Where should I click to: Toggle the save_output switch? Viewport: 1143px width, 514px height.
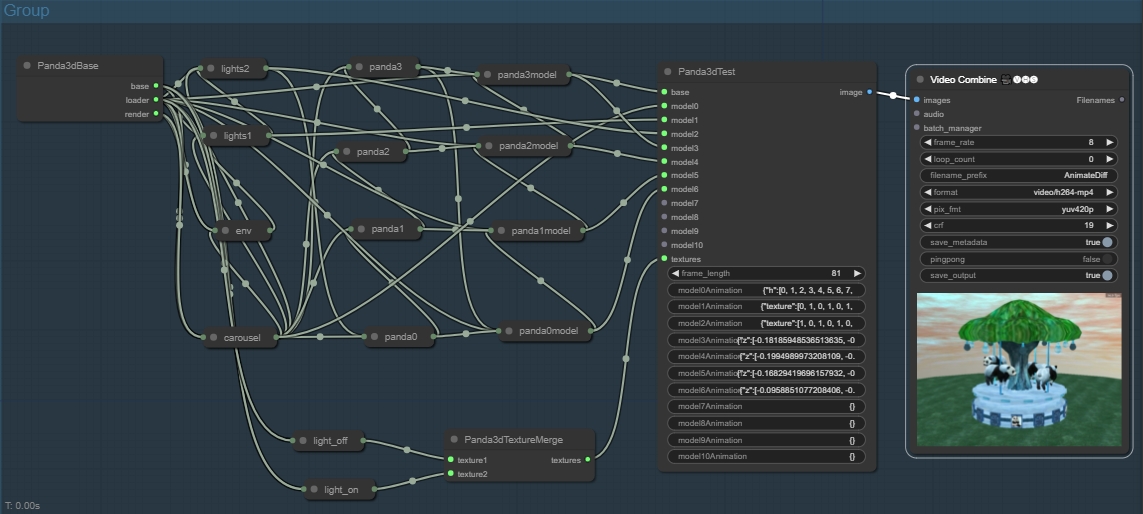[x=1107, y=276]
